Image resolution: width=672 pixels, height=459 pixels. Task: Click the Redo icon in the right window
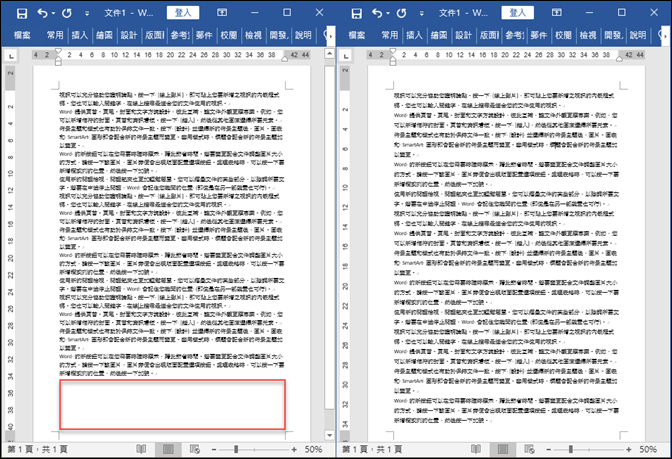pos(402,13)
